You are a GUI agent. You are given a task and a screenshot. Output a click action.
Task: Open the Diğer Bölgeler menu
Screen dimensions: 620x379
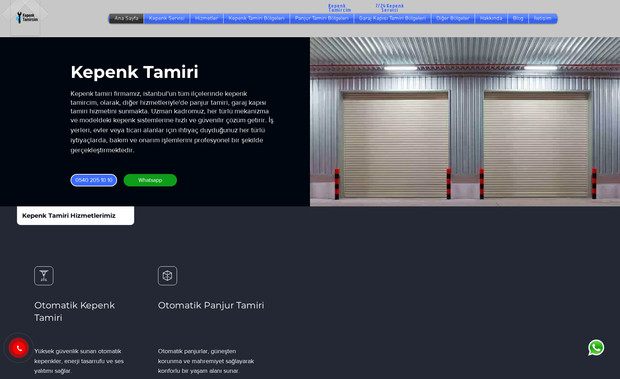453,19
